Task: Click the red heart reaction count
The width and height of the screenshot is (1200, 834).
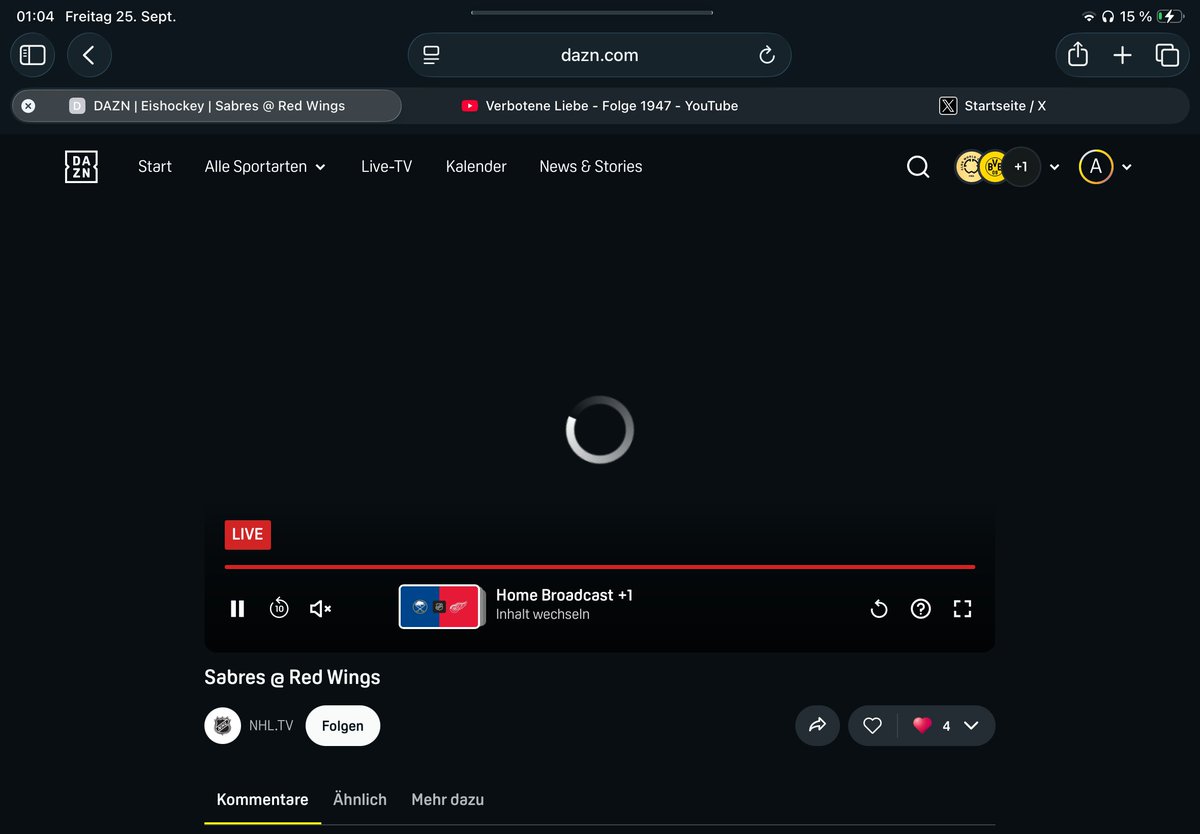Action: point(931,726)
